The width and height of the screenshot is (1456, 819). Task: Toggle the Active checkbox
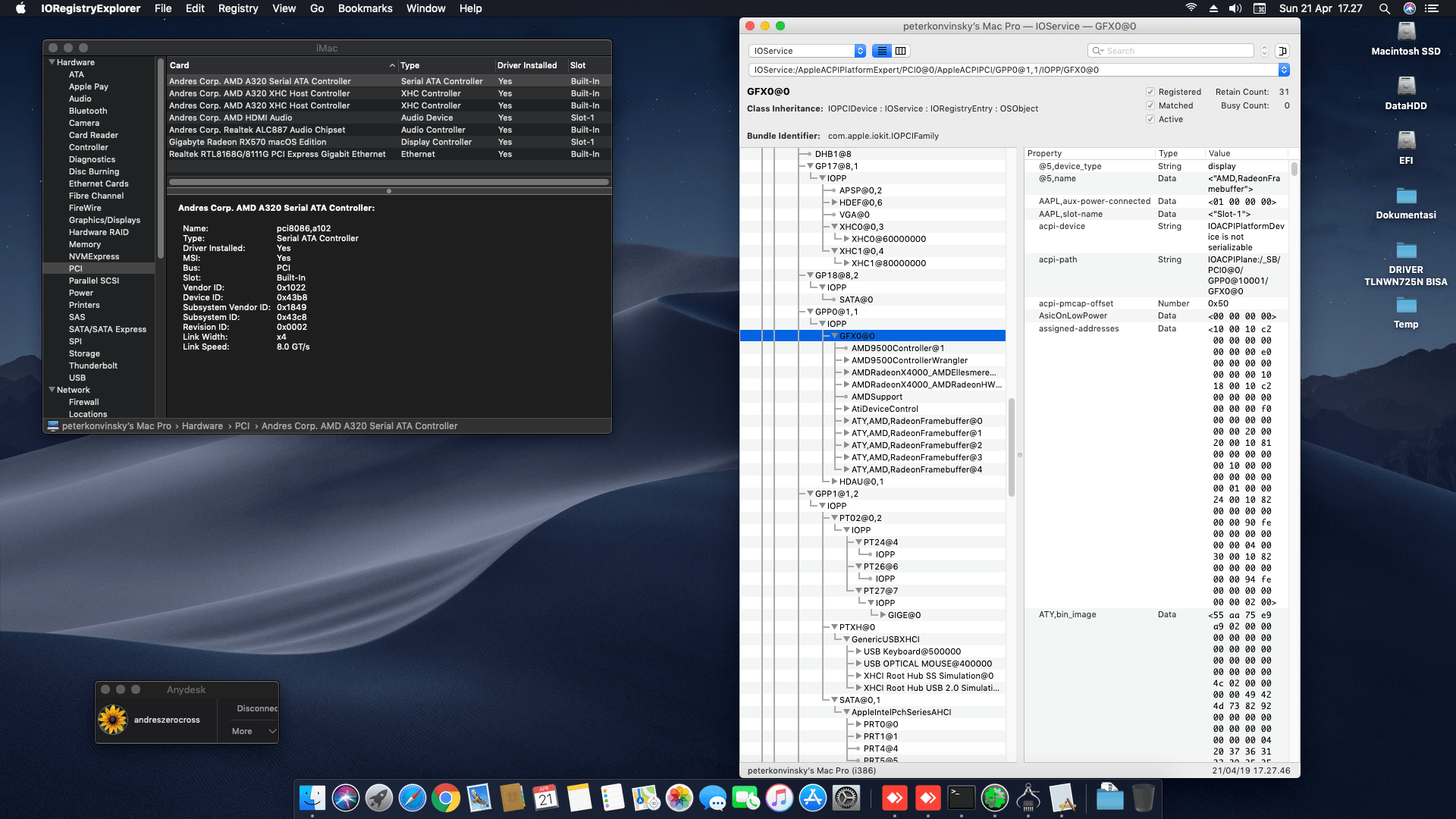point(1150,119)
